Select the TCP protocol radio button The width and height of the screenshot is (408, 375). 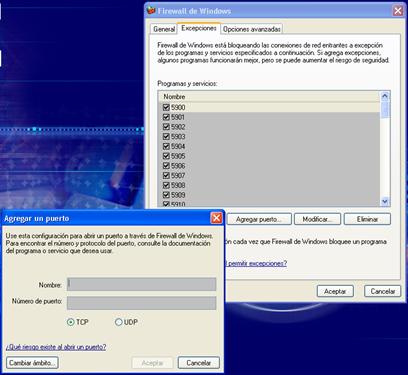[x=71, y=322]
